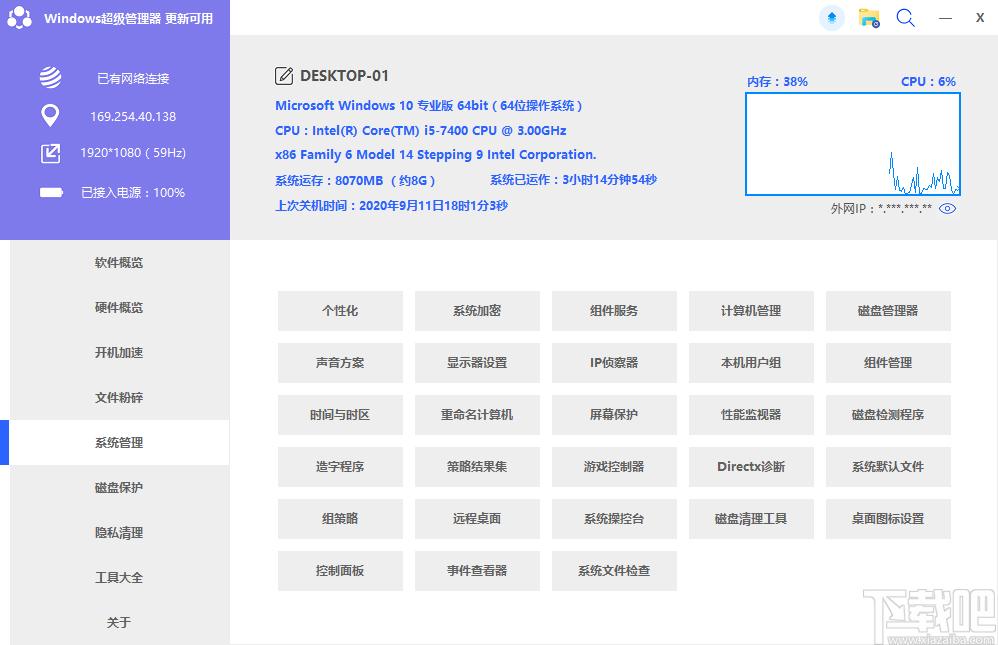The height and width of the screenshot is (645, 998).
Task: Open 屏幕保护 settings
Action: coord(614,415)
